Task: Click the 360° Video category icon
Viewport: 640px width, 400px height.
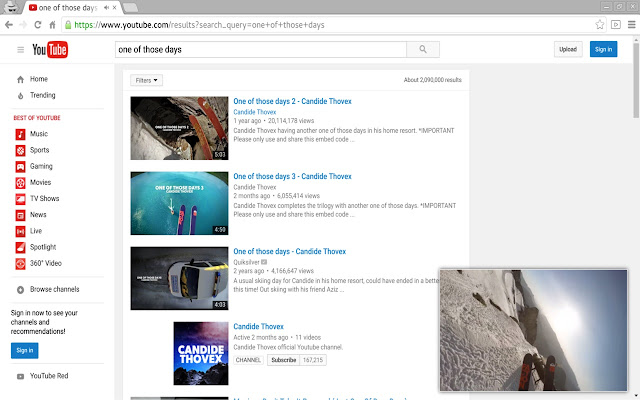Action: coord(20,264)
